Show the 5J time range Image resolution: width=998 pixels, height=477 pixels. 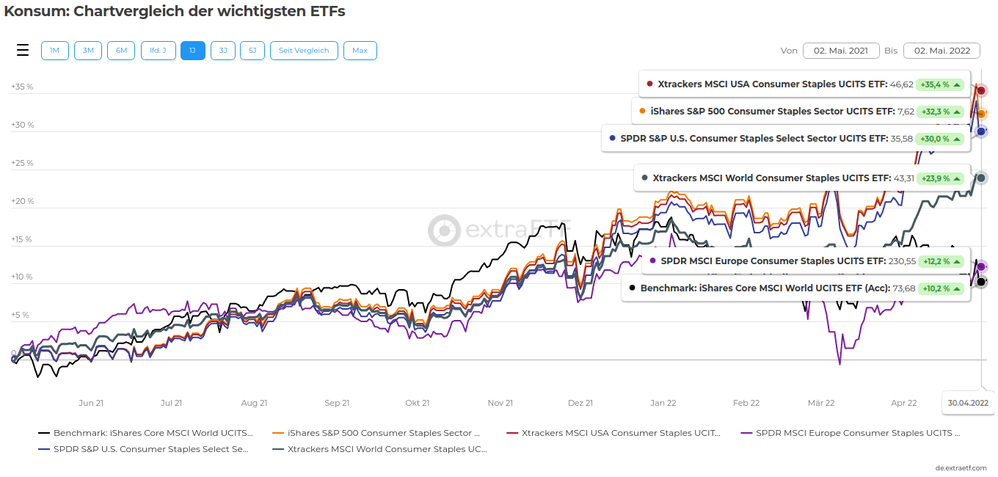coord(252,50)
